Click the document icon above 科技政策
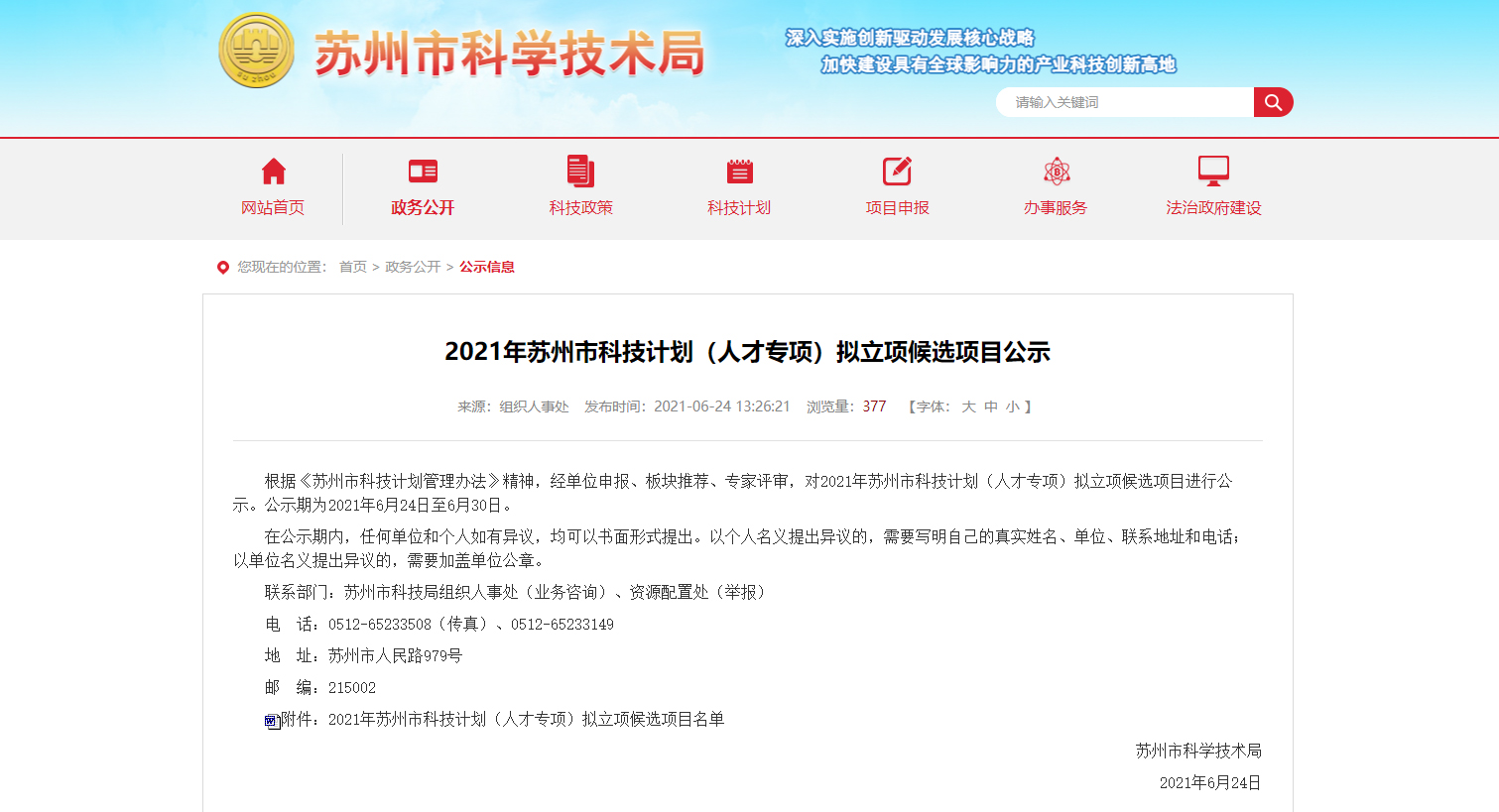The width and height of the screenshot is (1499, 812). [580, 171]
